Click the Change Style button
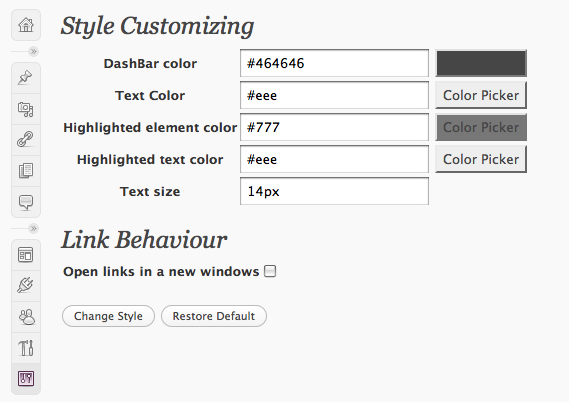 [x=109, y=316]
